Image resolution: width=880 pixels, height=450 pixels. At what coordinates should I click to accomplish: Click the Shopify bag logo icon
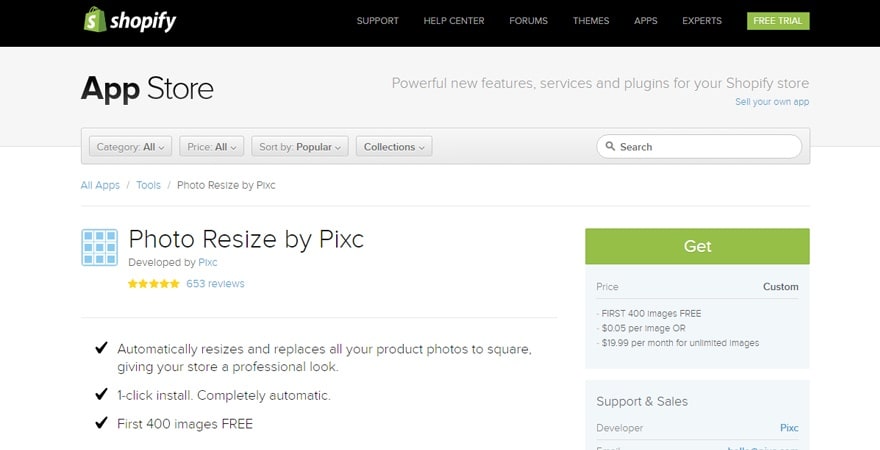[94, 20]
